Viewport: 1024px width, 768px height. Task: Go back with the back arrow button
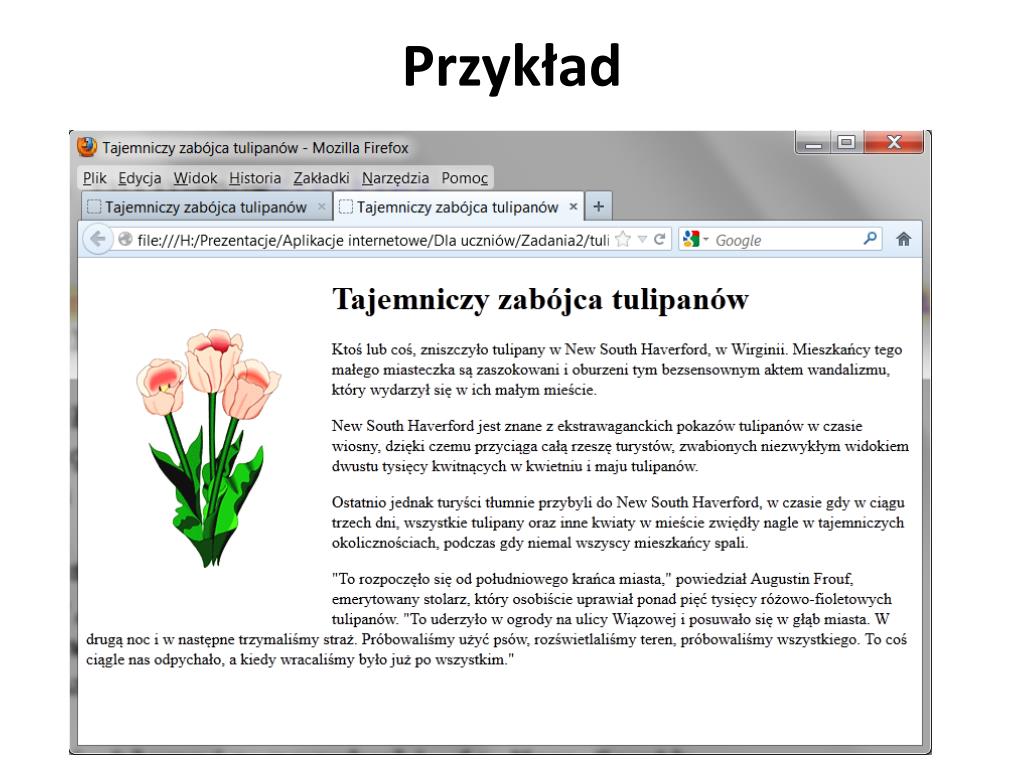pos(98,239)
